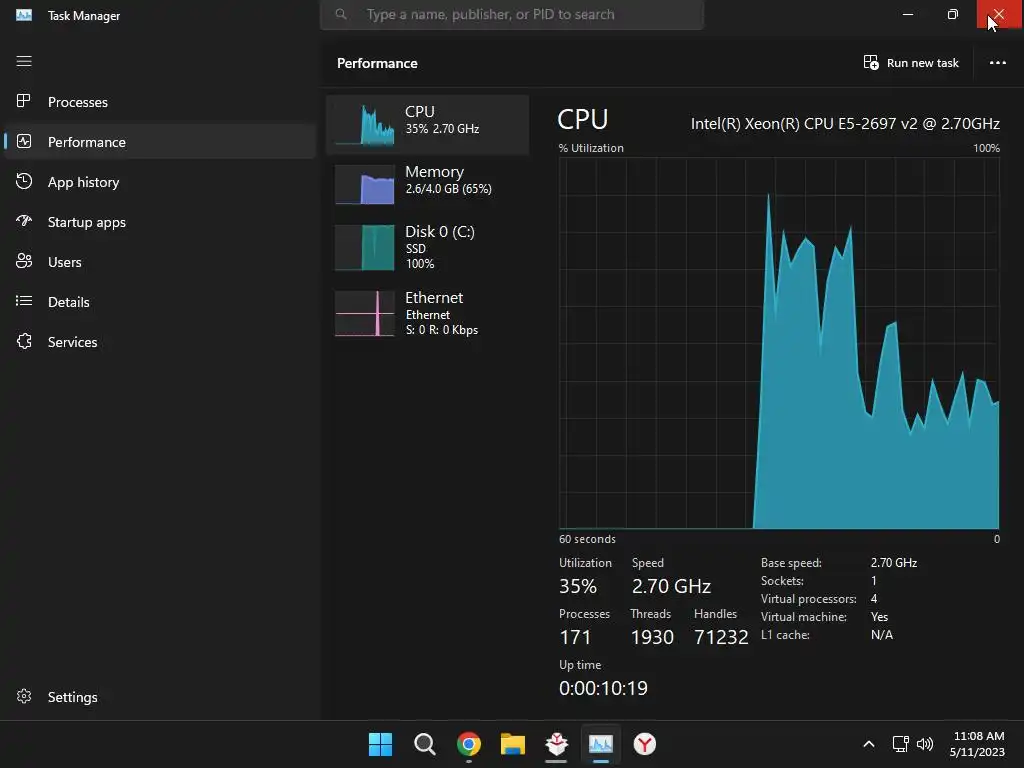The height and width of the screenshot is (768, 1024).
Task: Minimize the Task Manager window
Action: pos(908,14)
